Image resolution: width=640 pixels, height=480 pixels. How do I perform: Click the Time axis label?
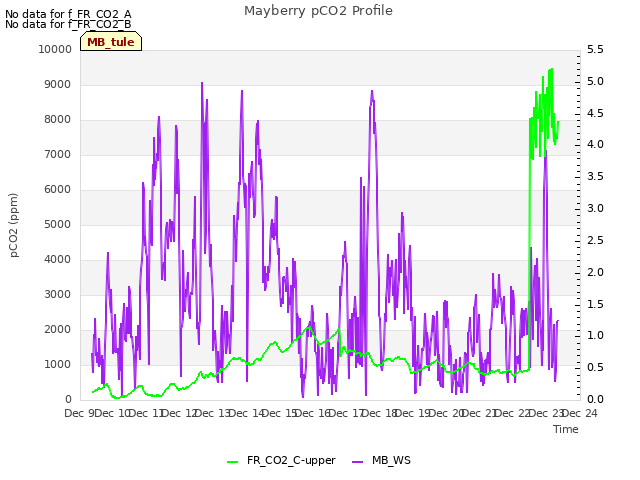click(566, 429)
